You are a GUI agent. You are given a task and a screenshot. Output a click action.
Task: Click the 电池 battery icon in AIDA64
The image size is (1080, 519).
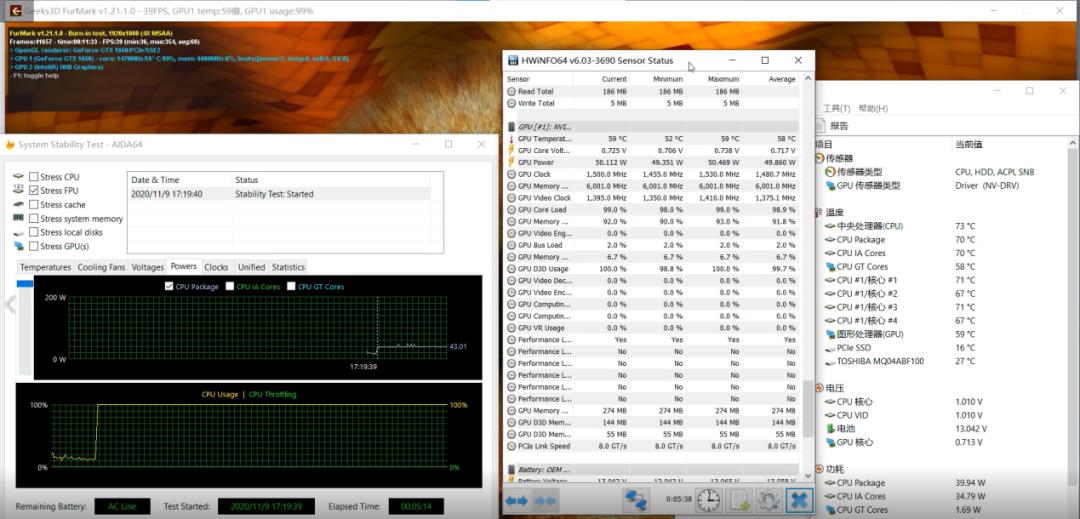click(x=831, y=429)
